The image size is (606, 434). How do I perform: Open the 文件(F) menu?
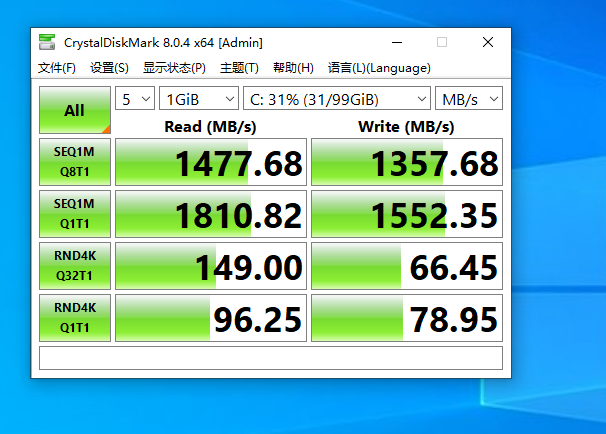(x=57, y=68)
